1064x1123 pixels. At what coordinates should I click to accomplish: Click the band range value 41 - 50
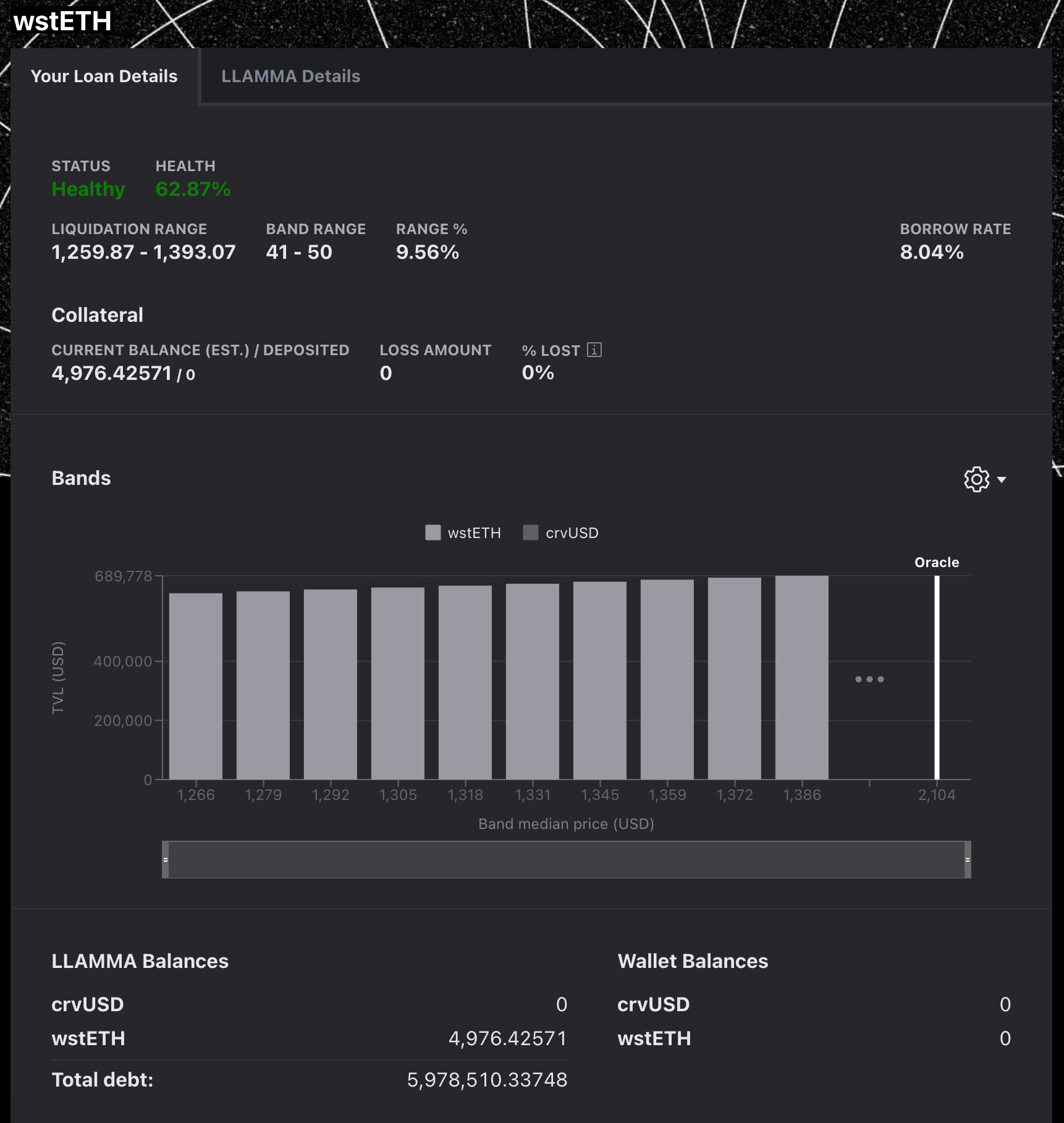click(x=299, y=252)
